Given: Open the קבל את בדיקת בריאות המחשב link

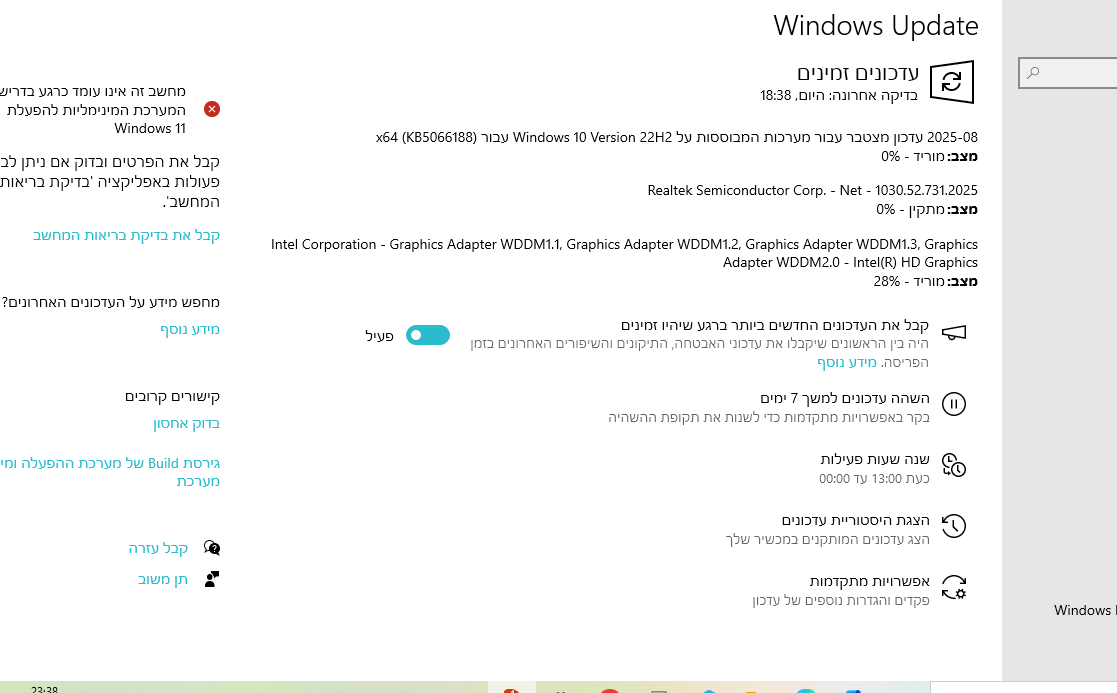Looking at the screenshot, I should pos(126,235).
